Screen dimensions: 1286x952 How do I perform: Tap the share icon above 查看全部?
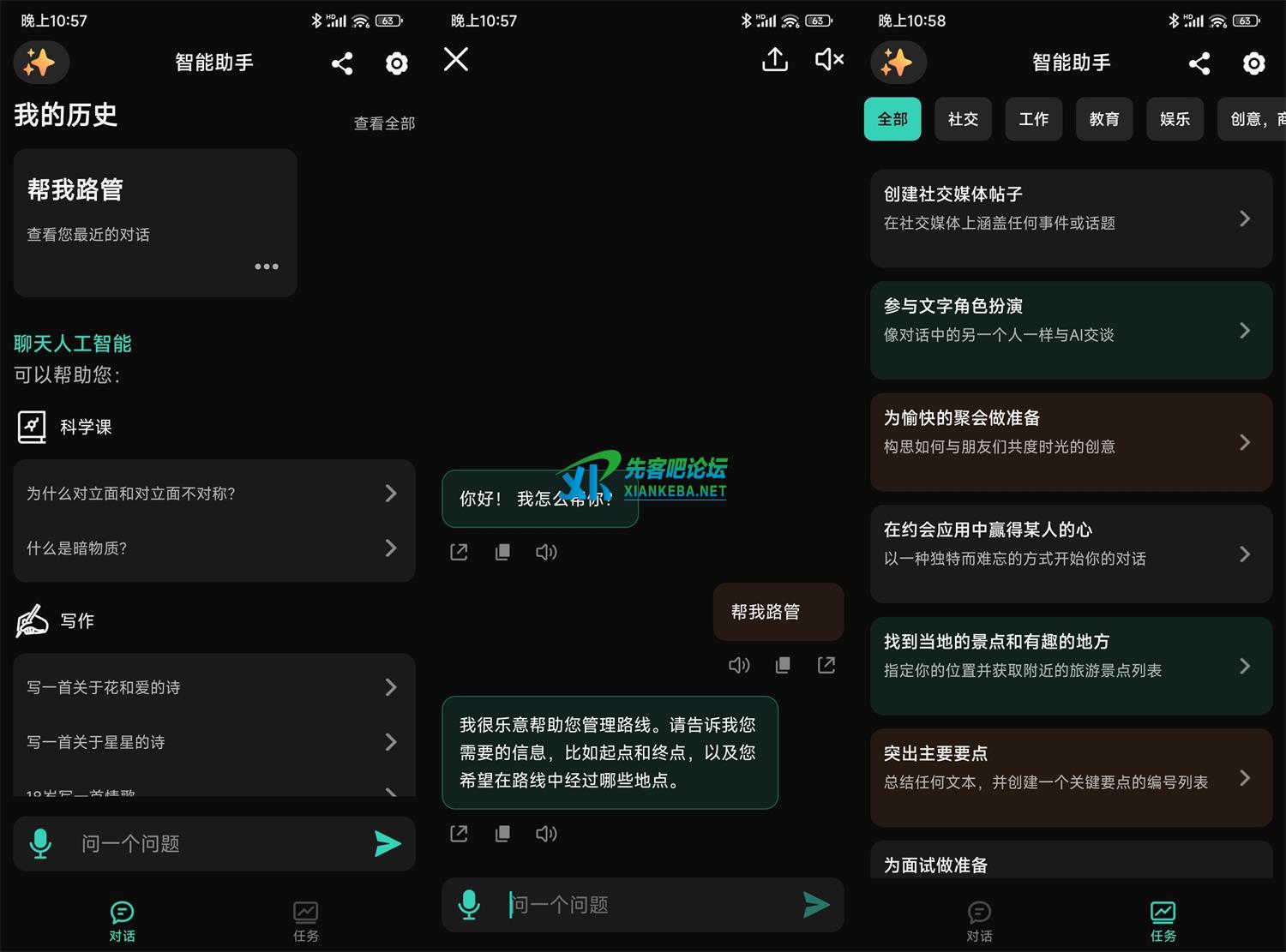[x=342, y=63]
